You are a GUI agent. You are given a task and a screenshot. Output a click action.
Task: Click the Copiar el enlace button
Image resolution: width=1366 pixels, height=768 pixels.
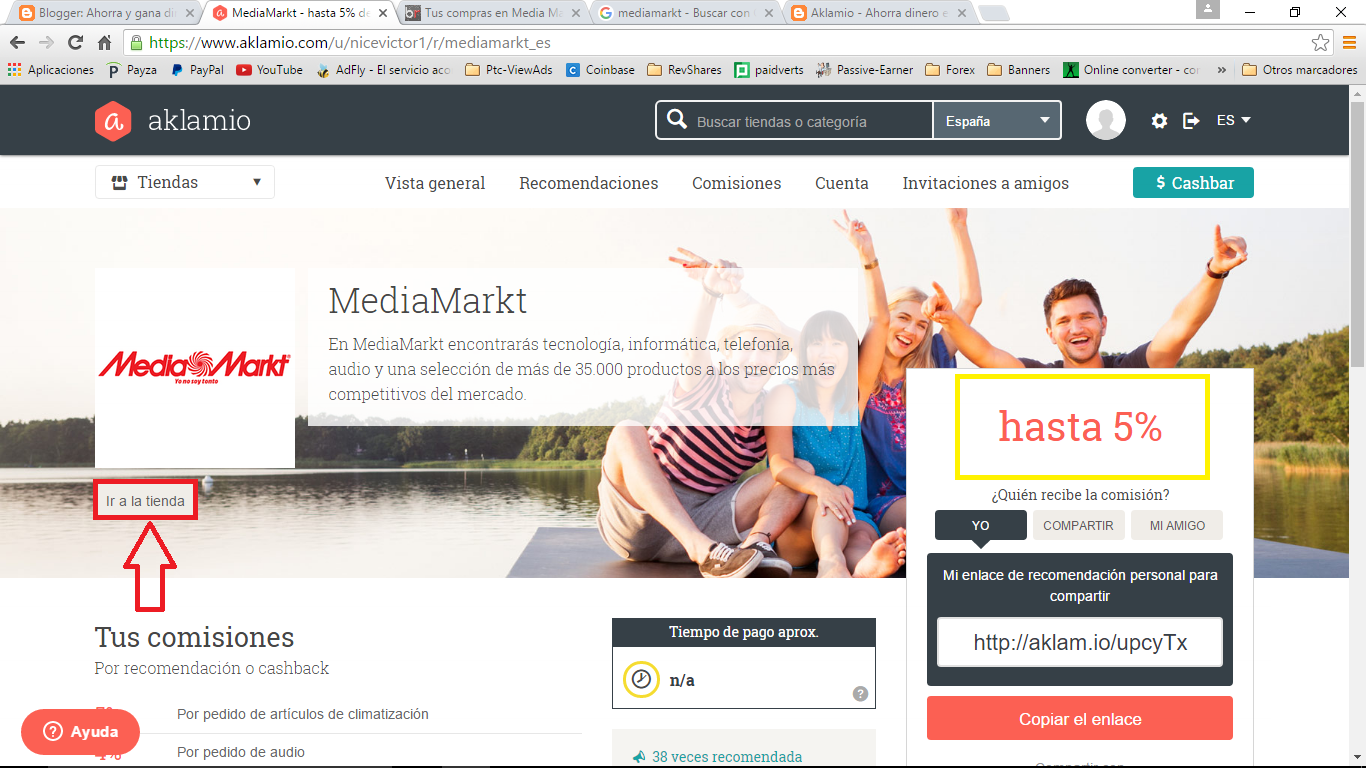(x=1080, y=719)
